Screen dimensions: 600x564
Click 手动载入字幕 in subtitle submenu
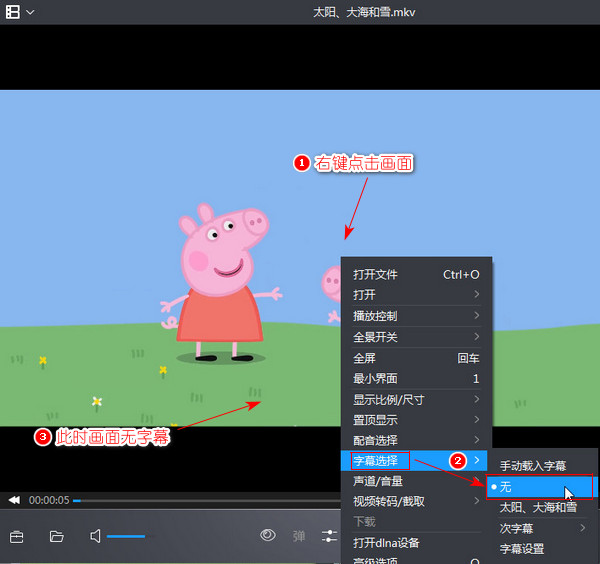(541, 466)
